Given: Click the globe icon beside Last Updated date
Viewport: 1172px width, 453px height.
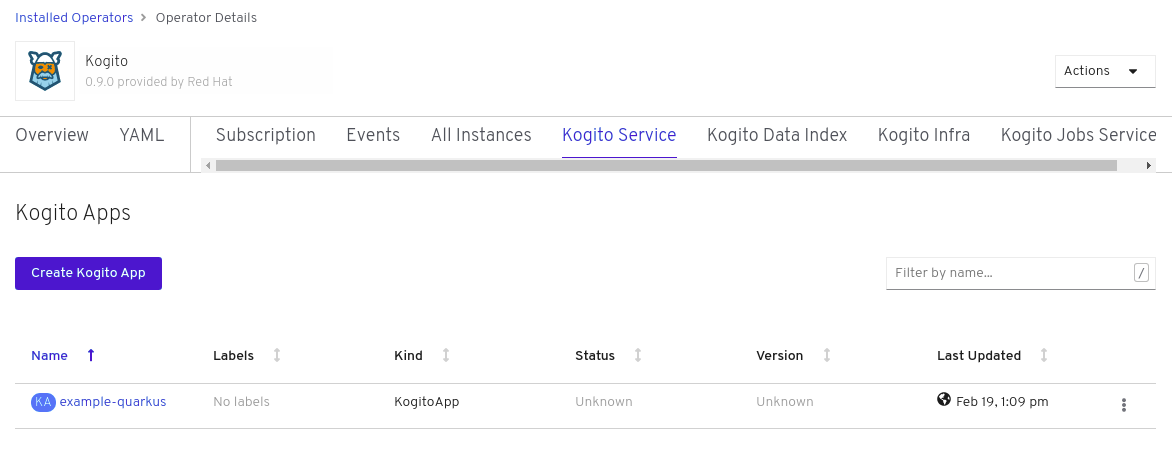Looking at the screenshot, I should tap(944, 400).
